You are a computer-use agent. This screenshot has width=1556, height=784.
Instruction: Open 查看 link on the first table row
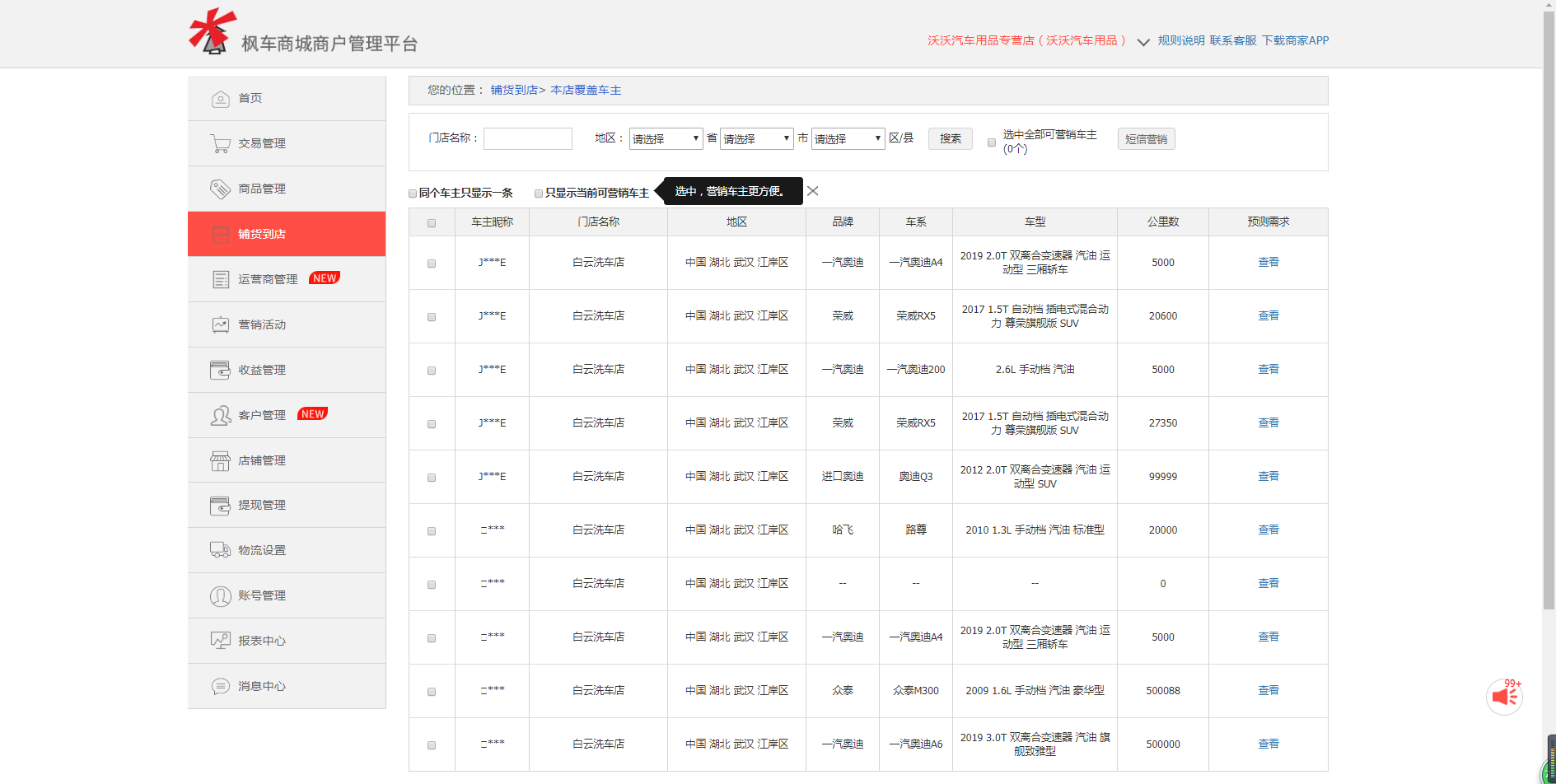click(1269, 262)
